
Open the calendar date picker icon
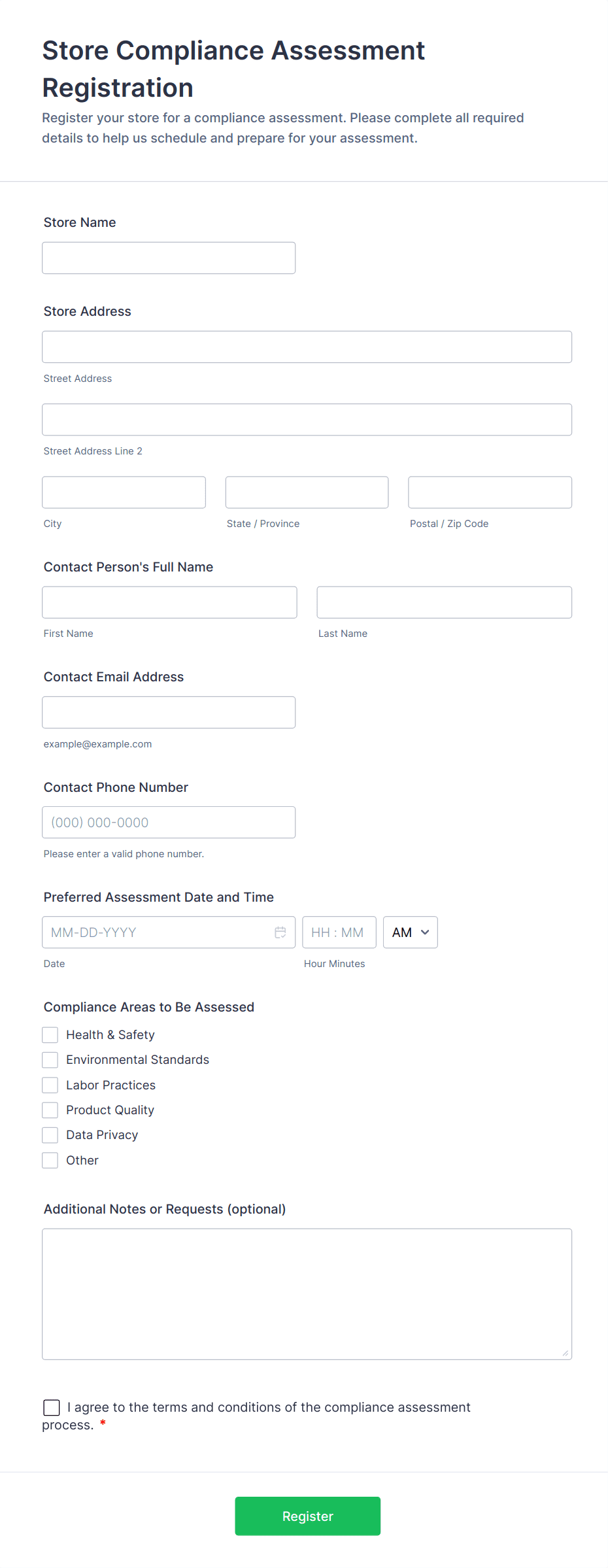(x=280, y=932)
